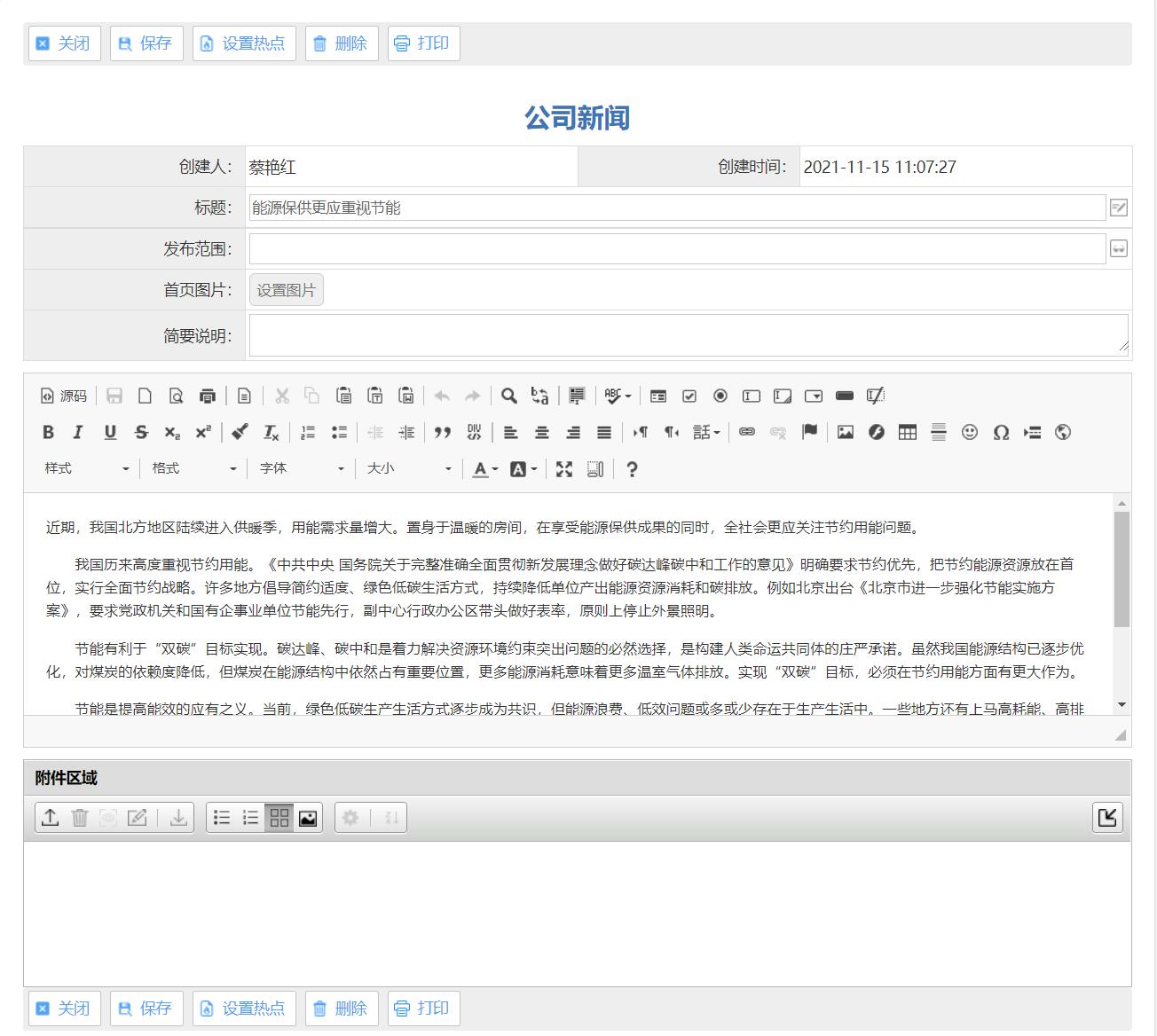Click the upload attachment icon

click(51, 817)
